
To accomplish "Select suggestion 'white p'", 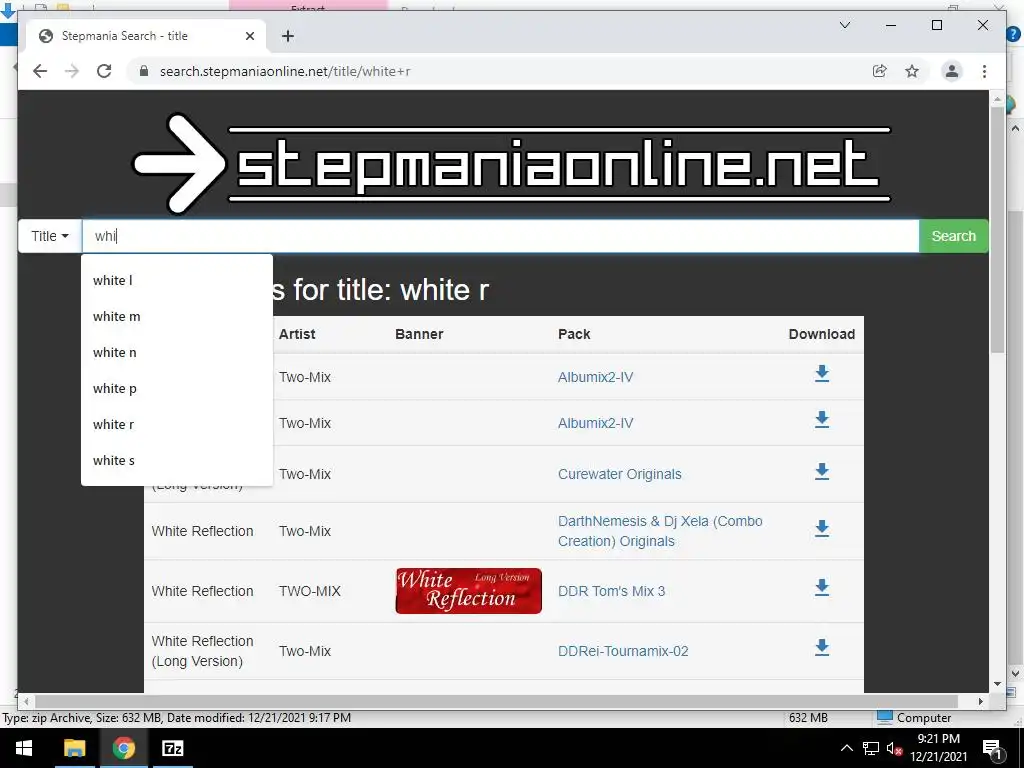I will tap(176, 388).
